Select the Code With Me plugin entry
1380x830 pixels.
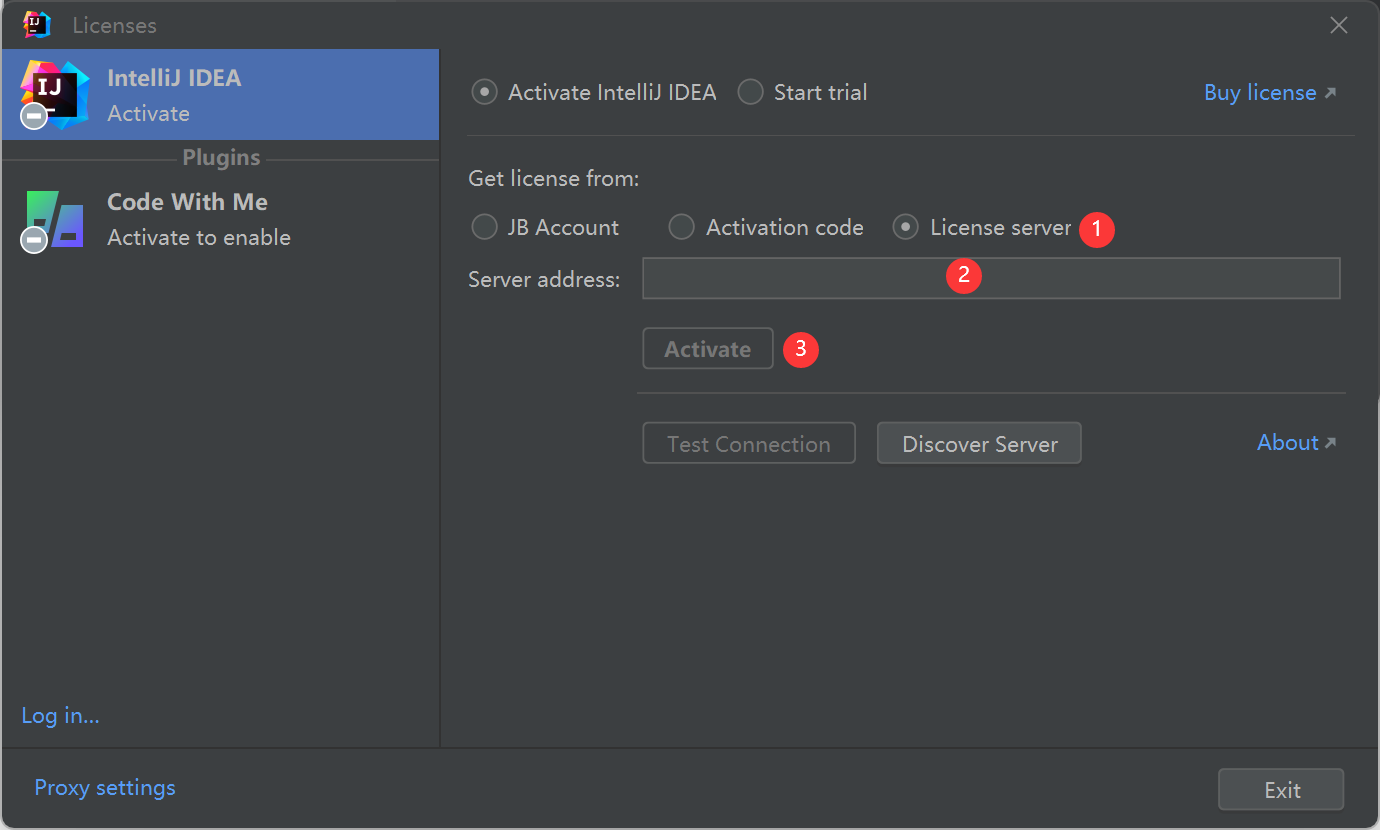coord(220,219)
